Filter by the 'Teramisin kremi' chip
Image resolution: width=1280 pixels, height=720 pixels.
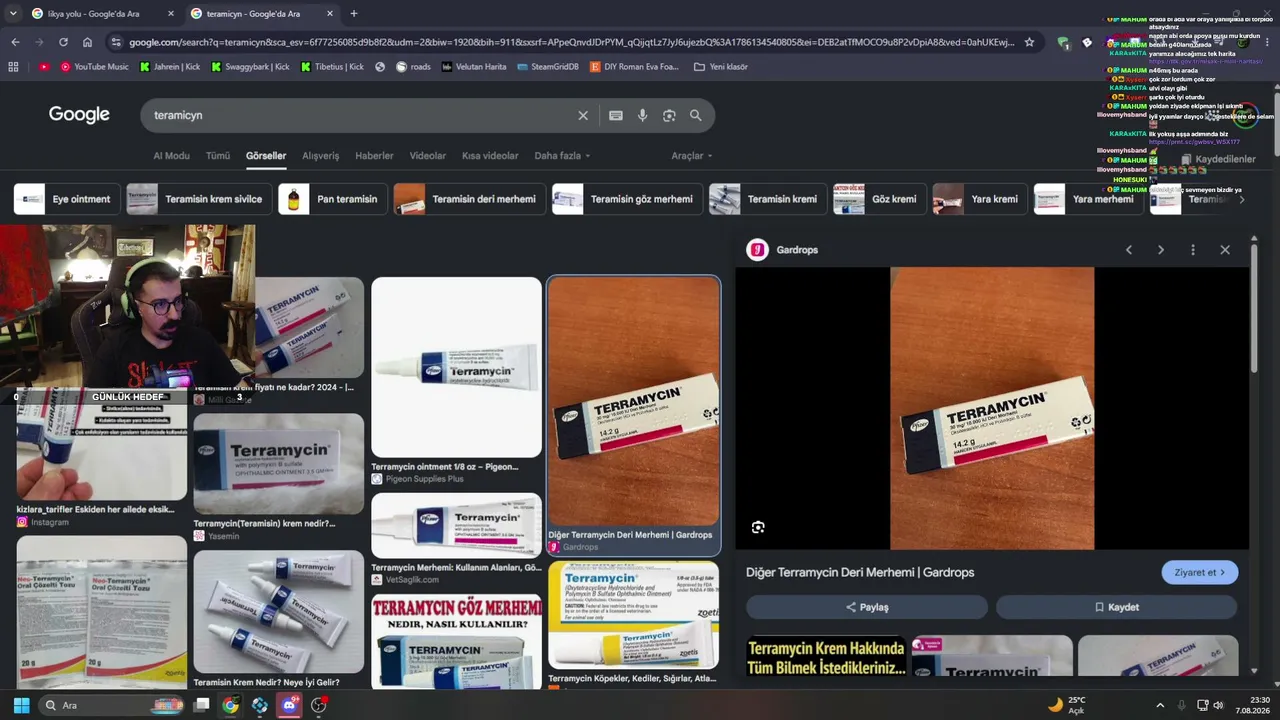click(x=768, y=199)
